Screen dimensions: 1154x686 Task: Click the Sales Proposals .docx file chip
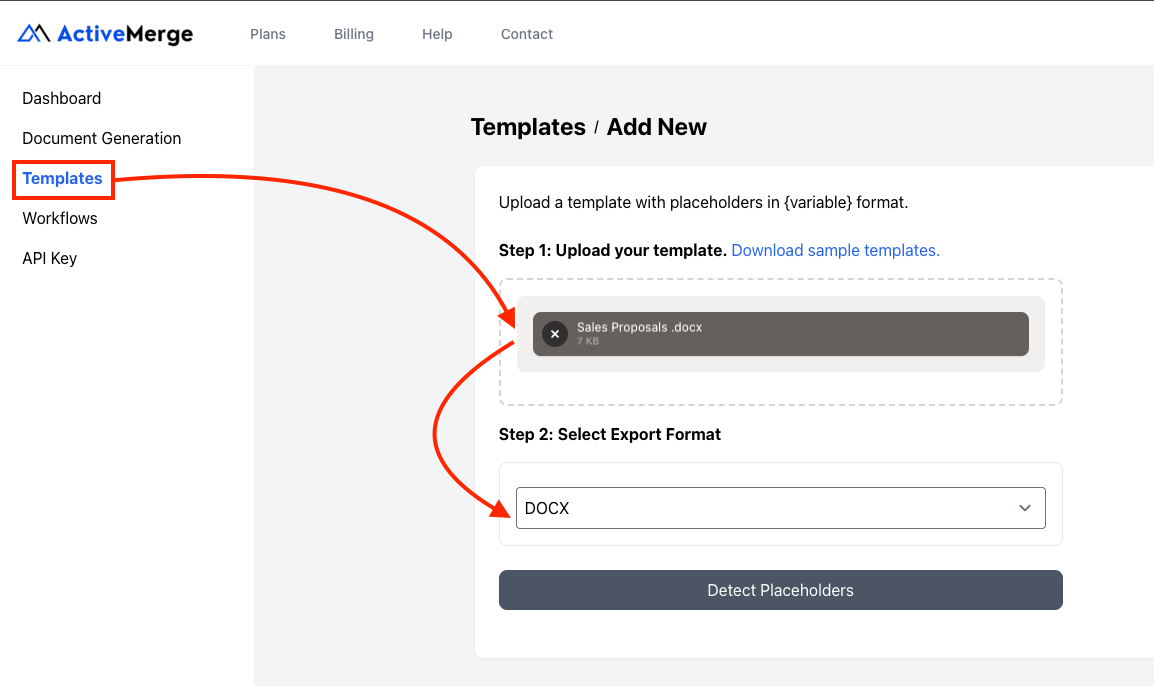pos(780,333)
